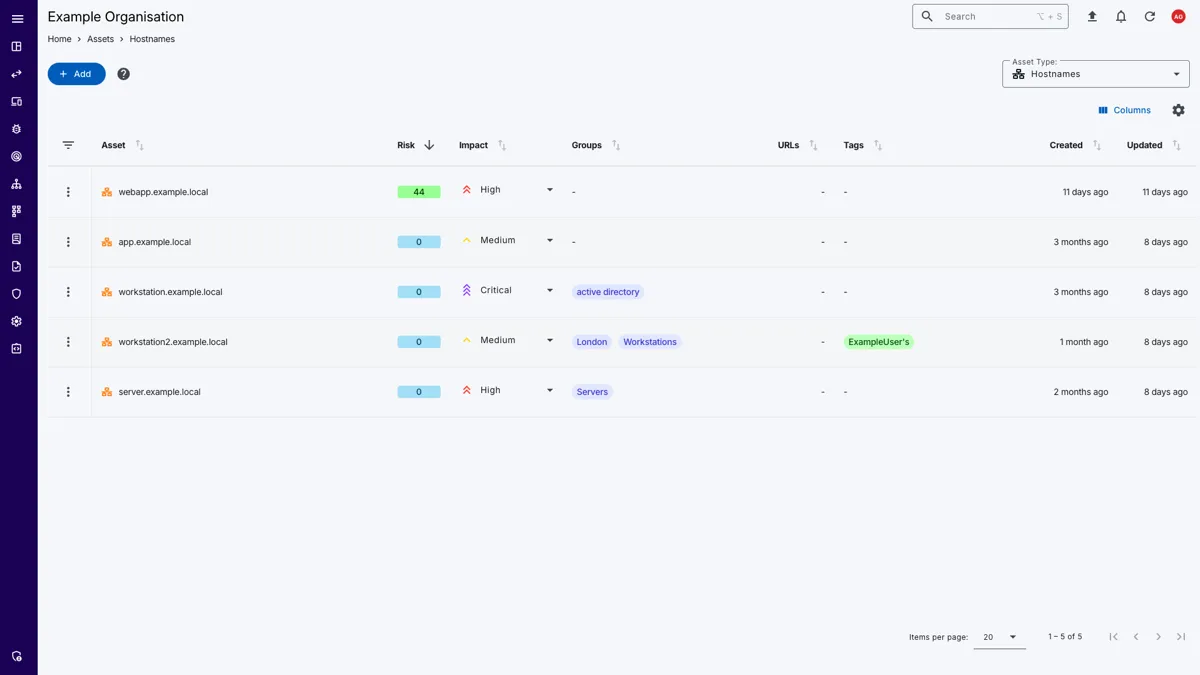
Task: Click the refresh icon in header
Action: [x=1150, y=17]
